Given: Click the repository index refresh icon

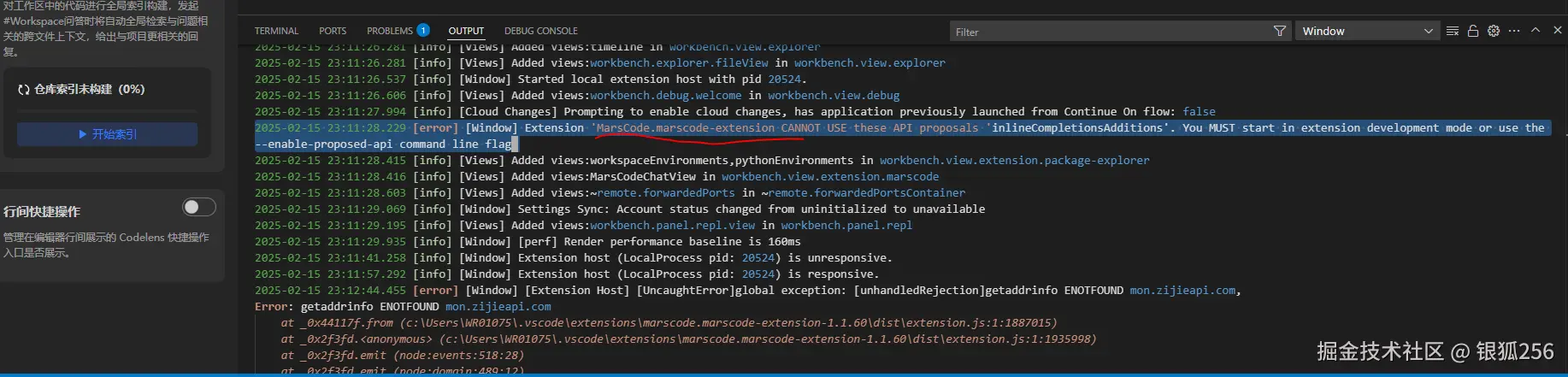Looking at the screenshot, I should pyautogui.click(x=24, y=90).
